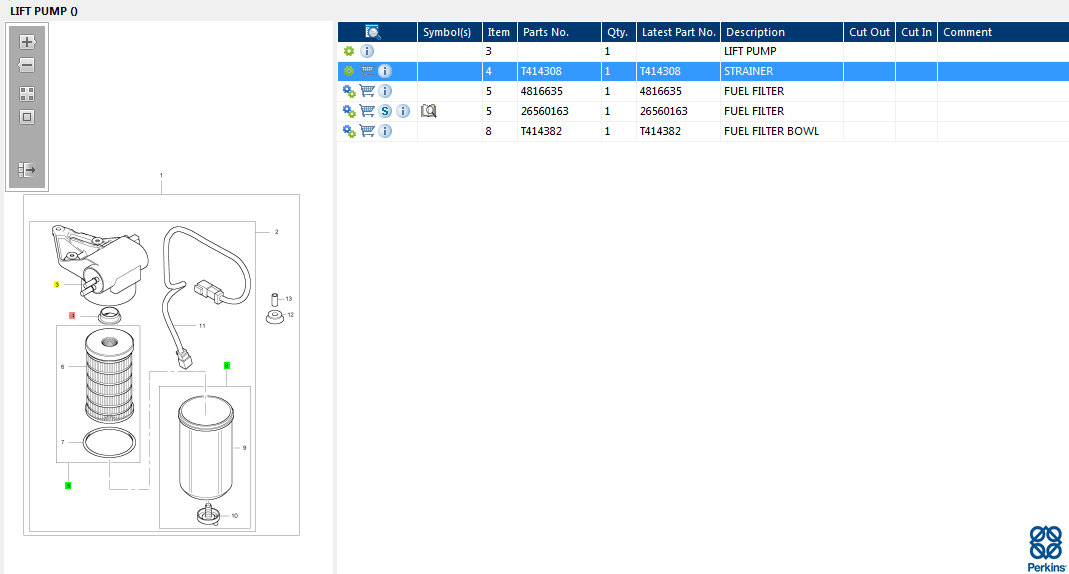
Task: Select green callout 5 below the filter element
Action: tap(67, 485)
